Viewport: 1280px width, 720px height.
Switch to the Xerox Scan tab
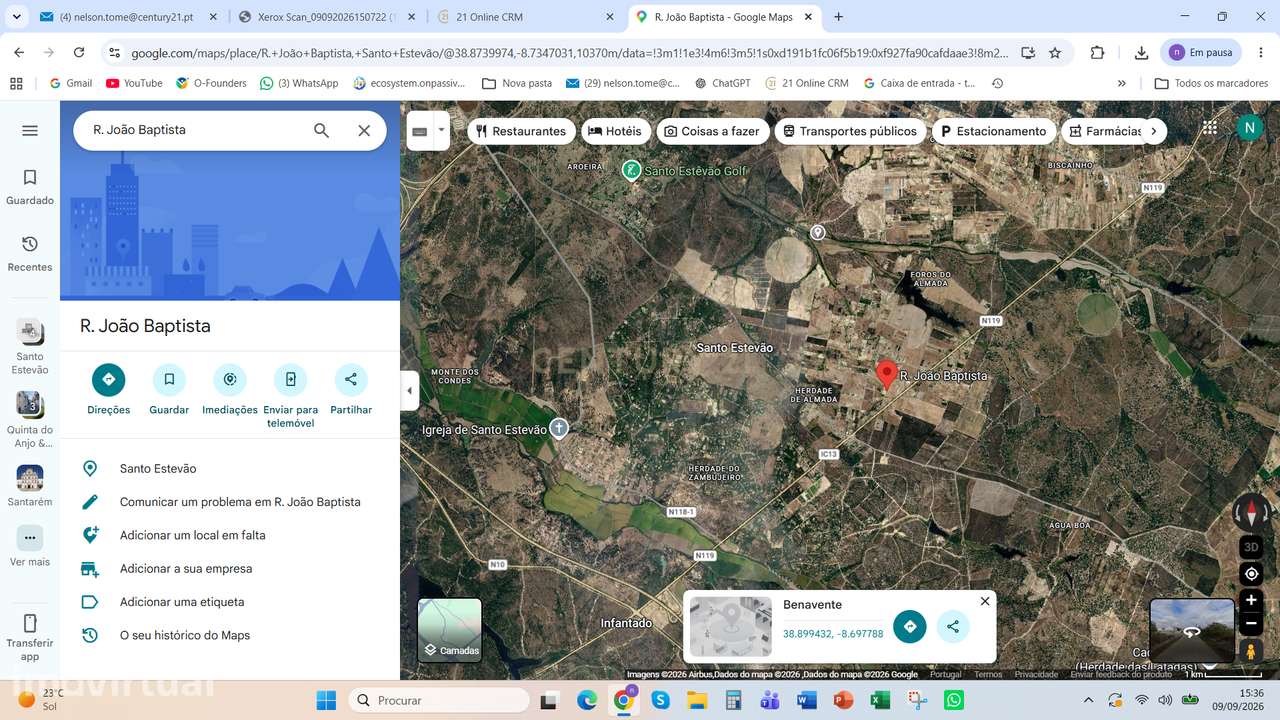pos(325,17)
